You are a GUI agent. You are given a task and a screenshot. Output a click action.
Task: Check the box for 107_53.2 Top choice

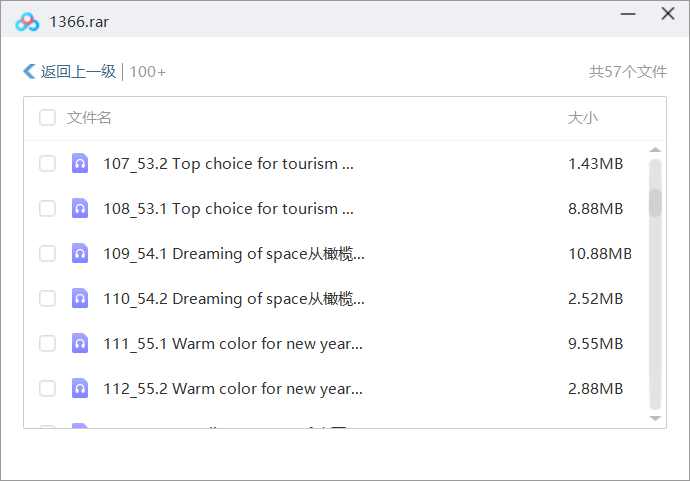point(47,163)
